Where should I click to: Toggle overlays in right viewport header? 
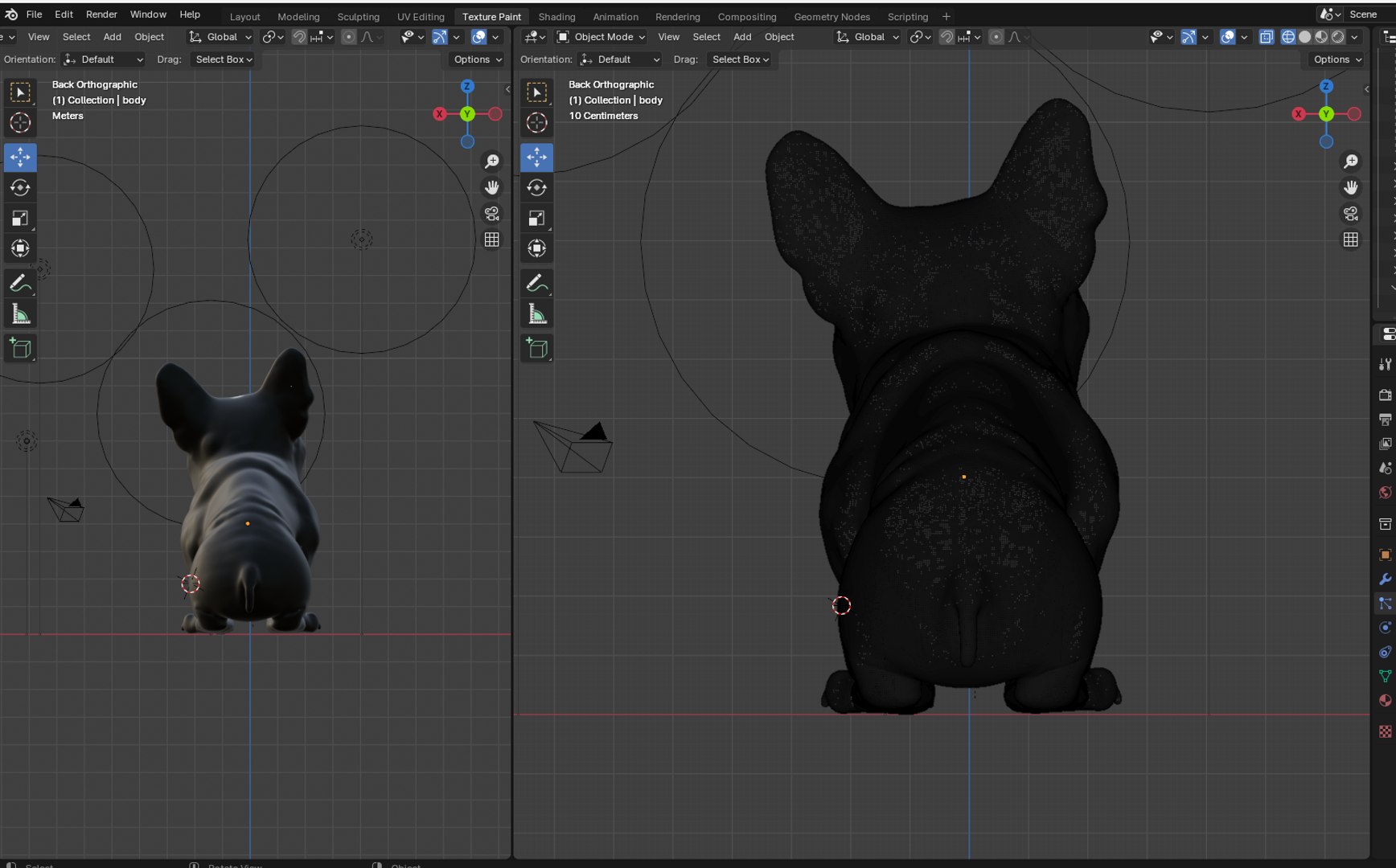[1227, 37]
